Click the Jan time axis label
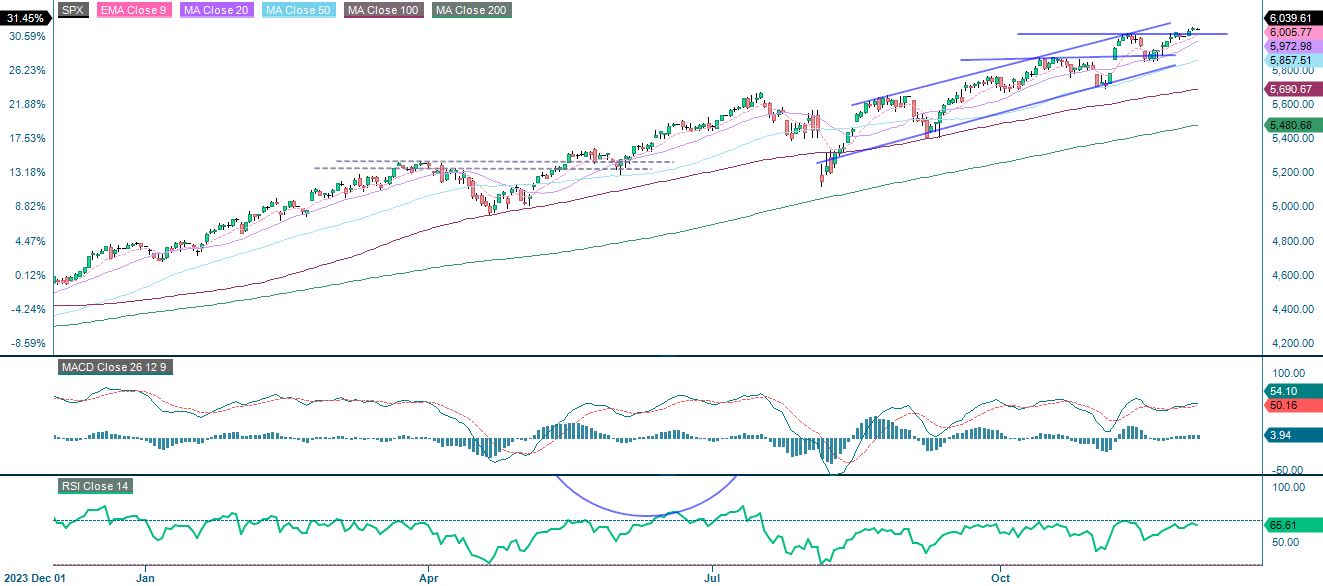Image resolution: width=1323 pixels, height=586 pixels. click(x=146, y=578)
